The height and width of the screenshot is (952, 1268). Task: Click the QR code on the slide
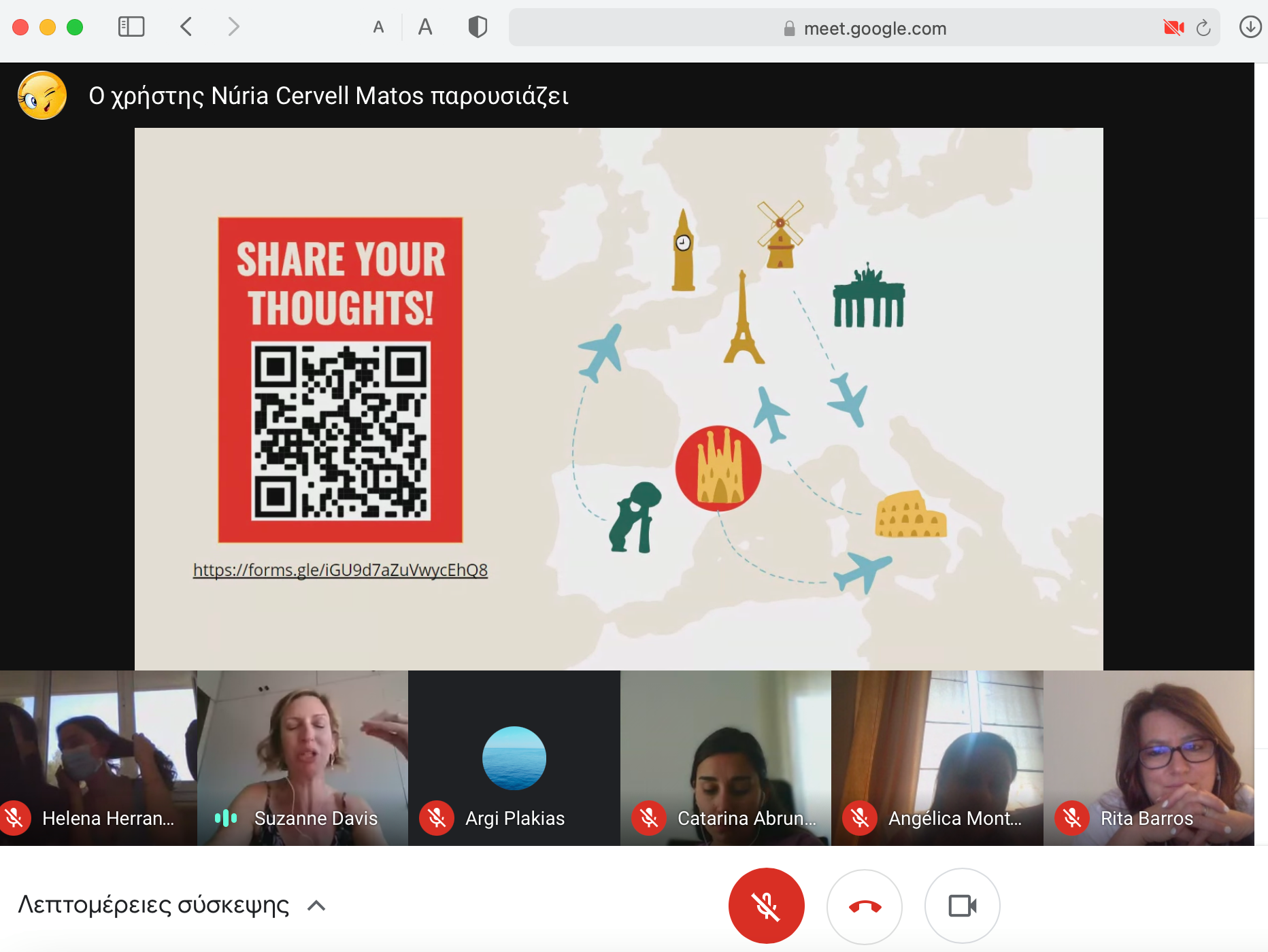(341, 431)
